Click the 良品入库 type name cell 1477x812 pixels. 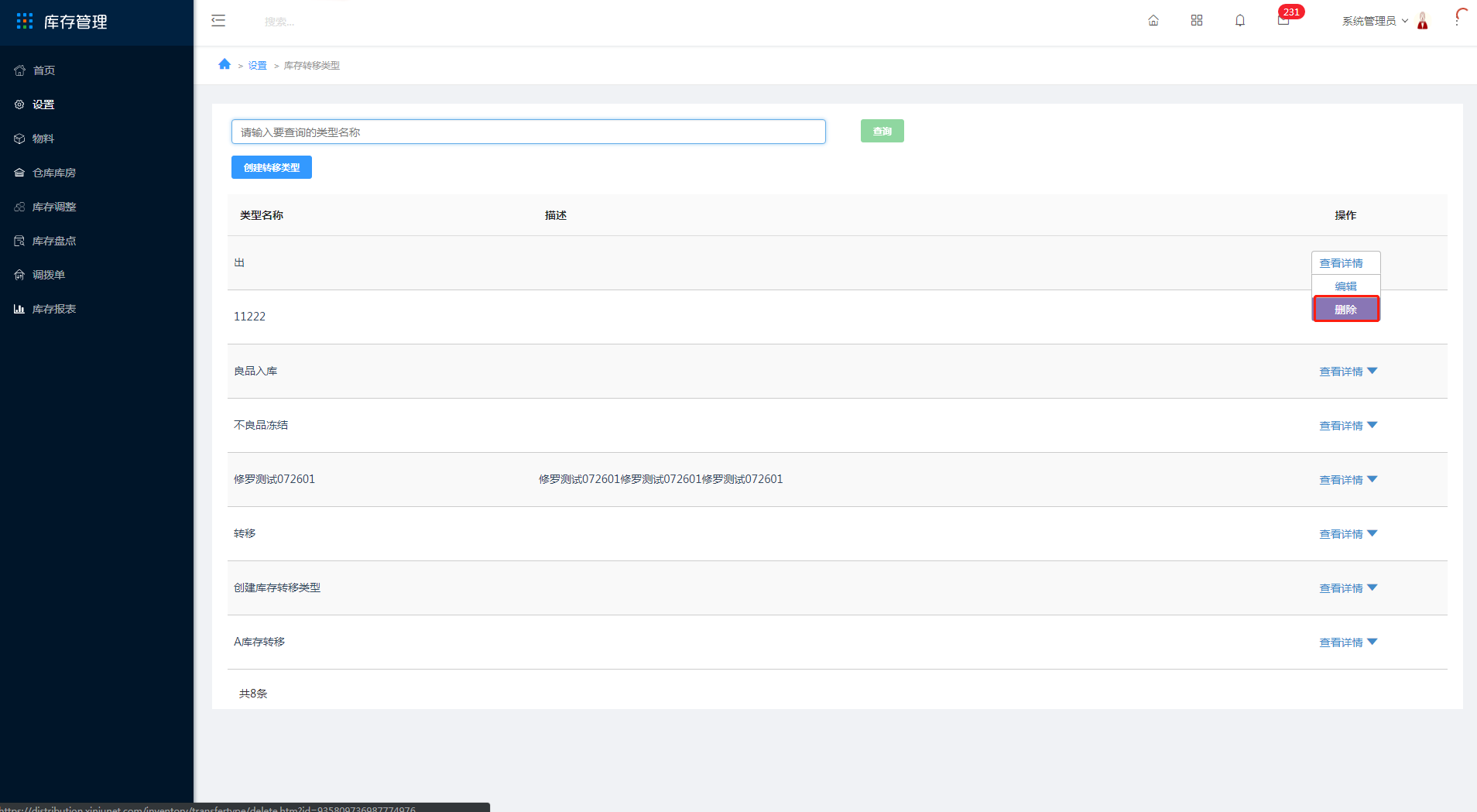pyautogui.click(x=255, y=371)
